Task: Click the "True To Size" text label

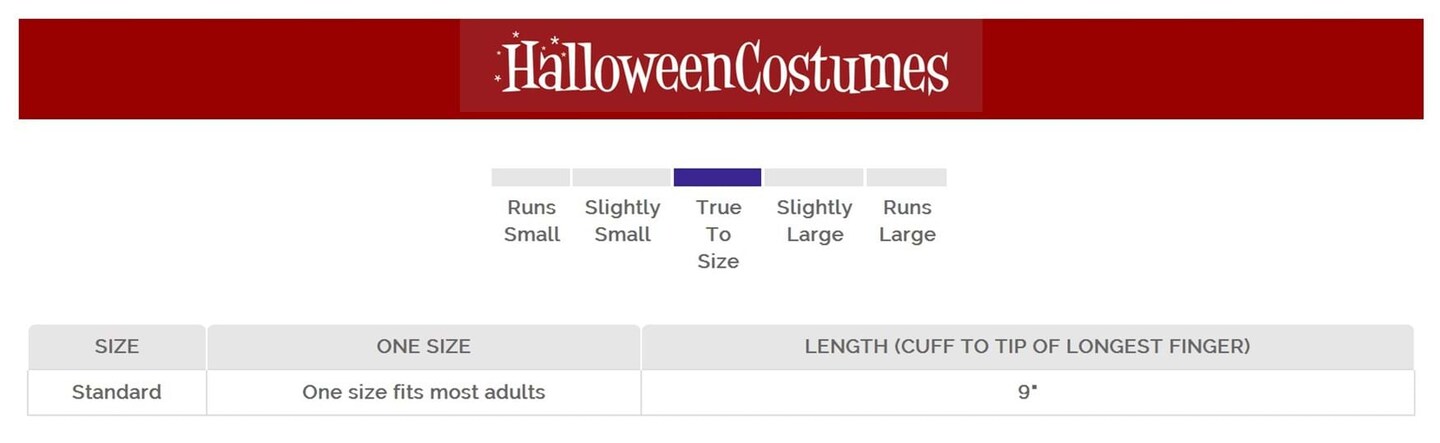Action: (x=718, y=234)
